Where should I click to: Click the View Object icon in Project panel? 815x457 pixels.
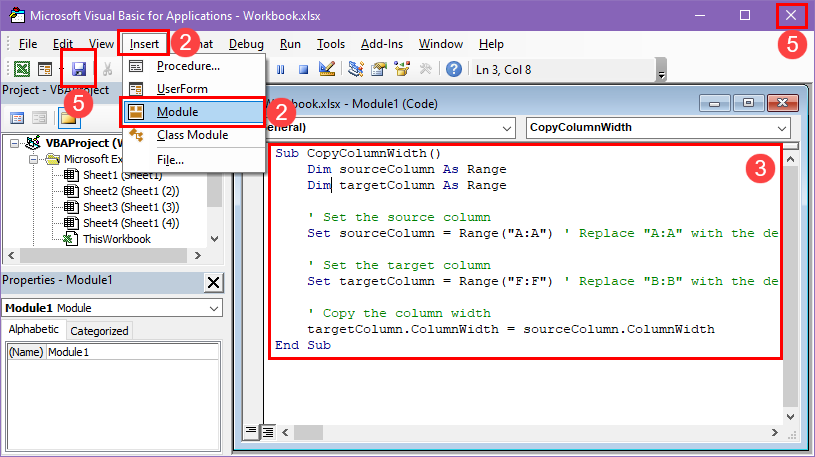[x=40, y=118]
